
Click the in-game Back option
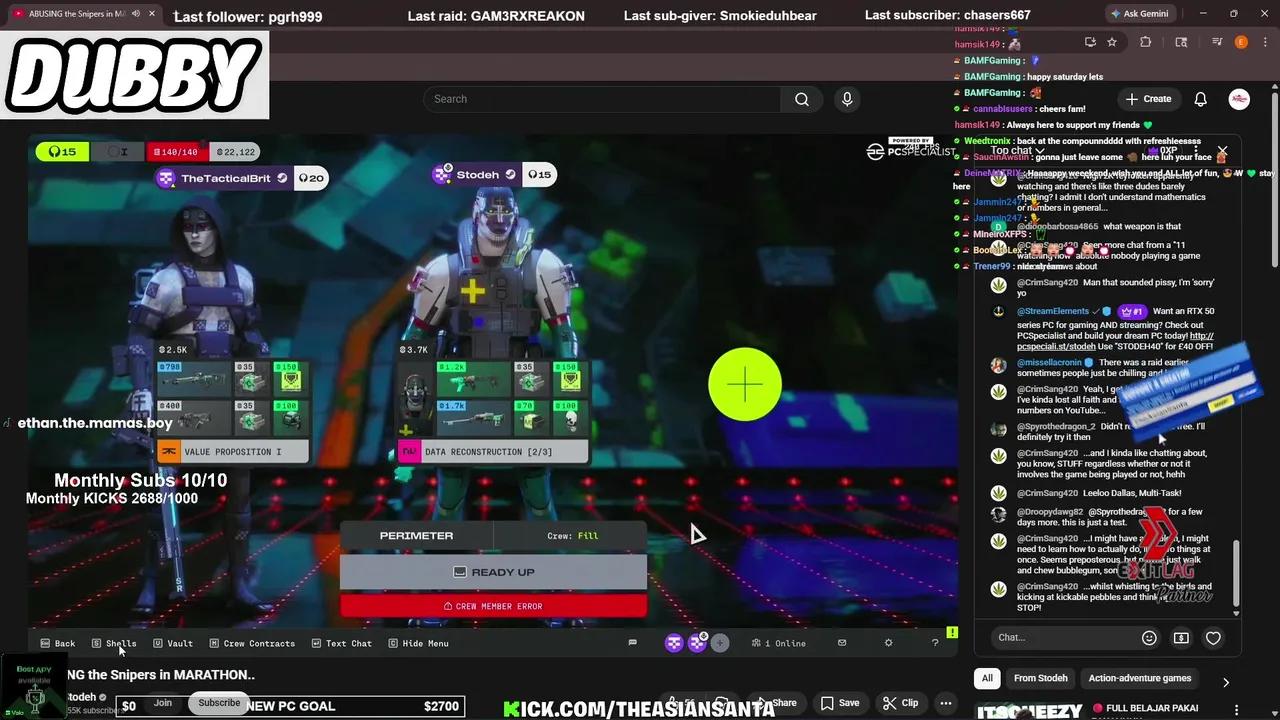[57, 643]
